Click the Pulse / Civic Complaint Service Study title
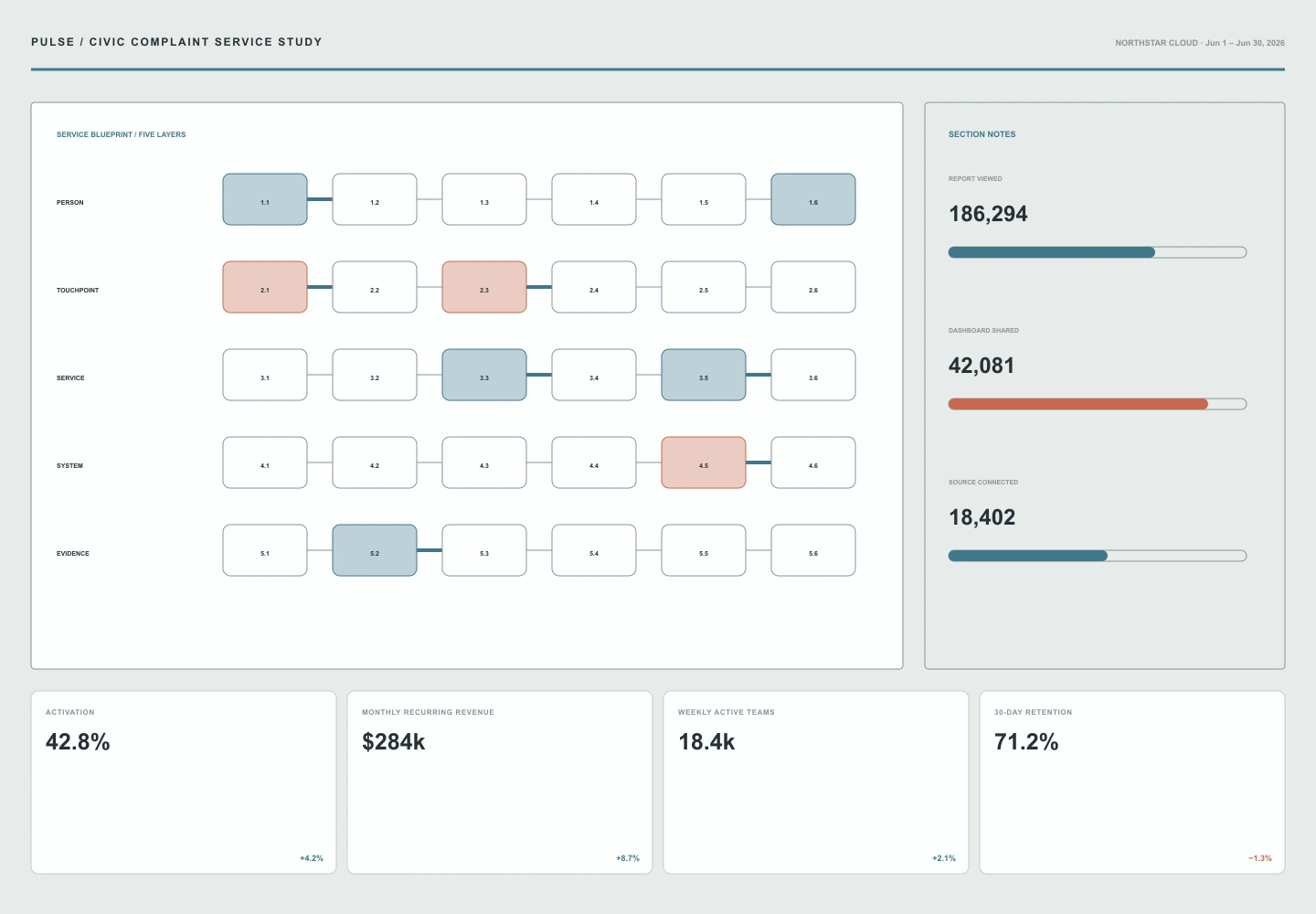 click(x=176, y=42)
